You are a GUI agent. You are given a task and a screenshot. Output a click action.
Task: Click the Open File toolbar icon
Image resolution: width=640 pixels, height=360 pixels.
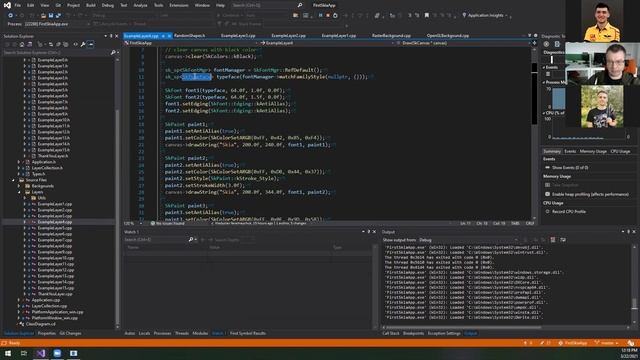(x=43, y=16)
